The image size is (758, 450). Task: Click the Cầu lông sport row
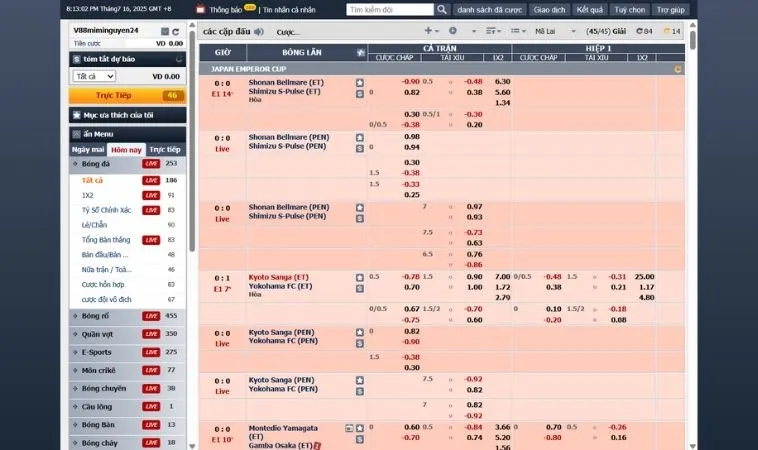128,406
